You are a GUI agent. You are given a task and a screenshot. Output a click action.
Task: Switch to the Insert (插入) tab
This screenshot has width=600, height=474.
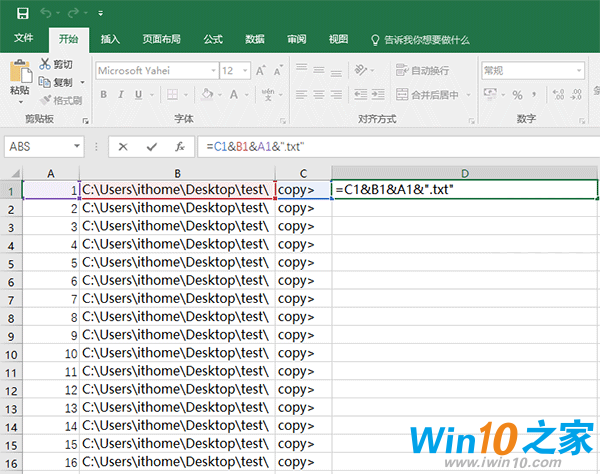point(110,39)
